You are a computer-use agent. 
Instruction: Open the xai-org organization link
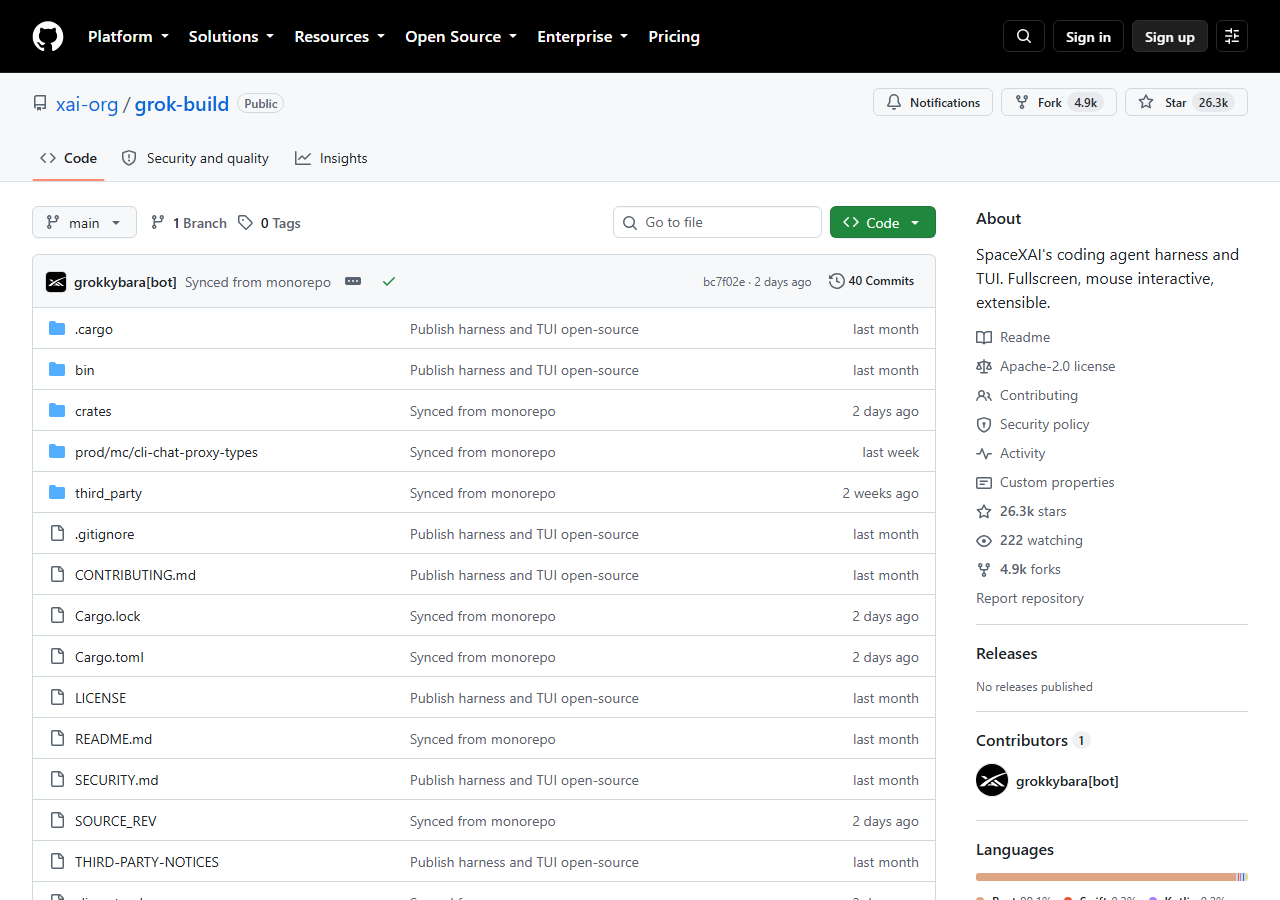pyautogui.click(x=87, y=103)
